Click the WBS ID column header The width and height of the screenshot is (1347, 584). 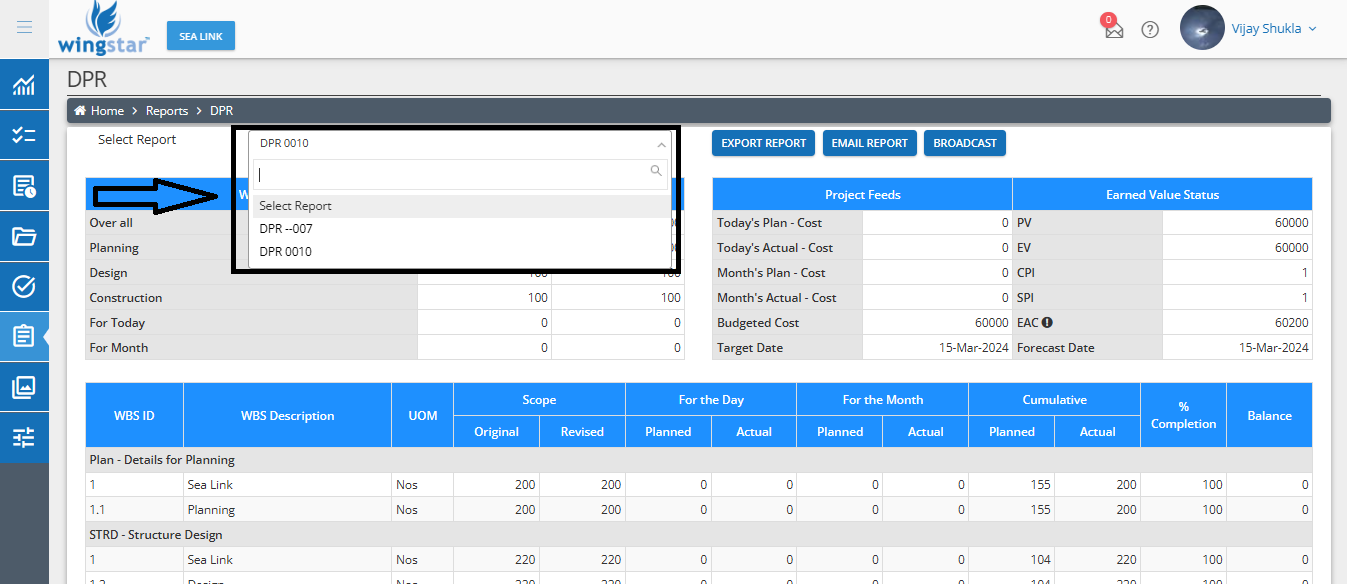point(134,415)
